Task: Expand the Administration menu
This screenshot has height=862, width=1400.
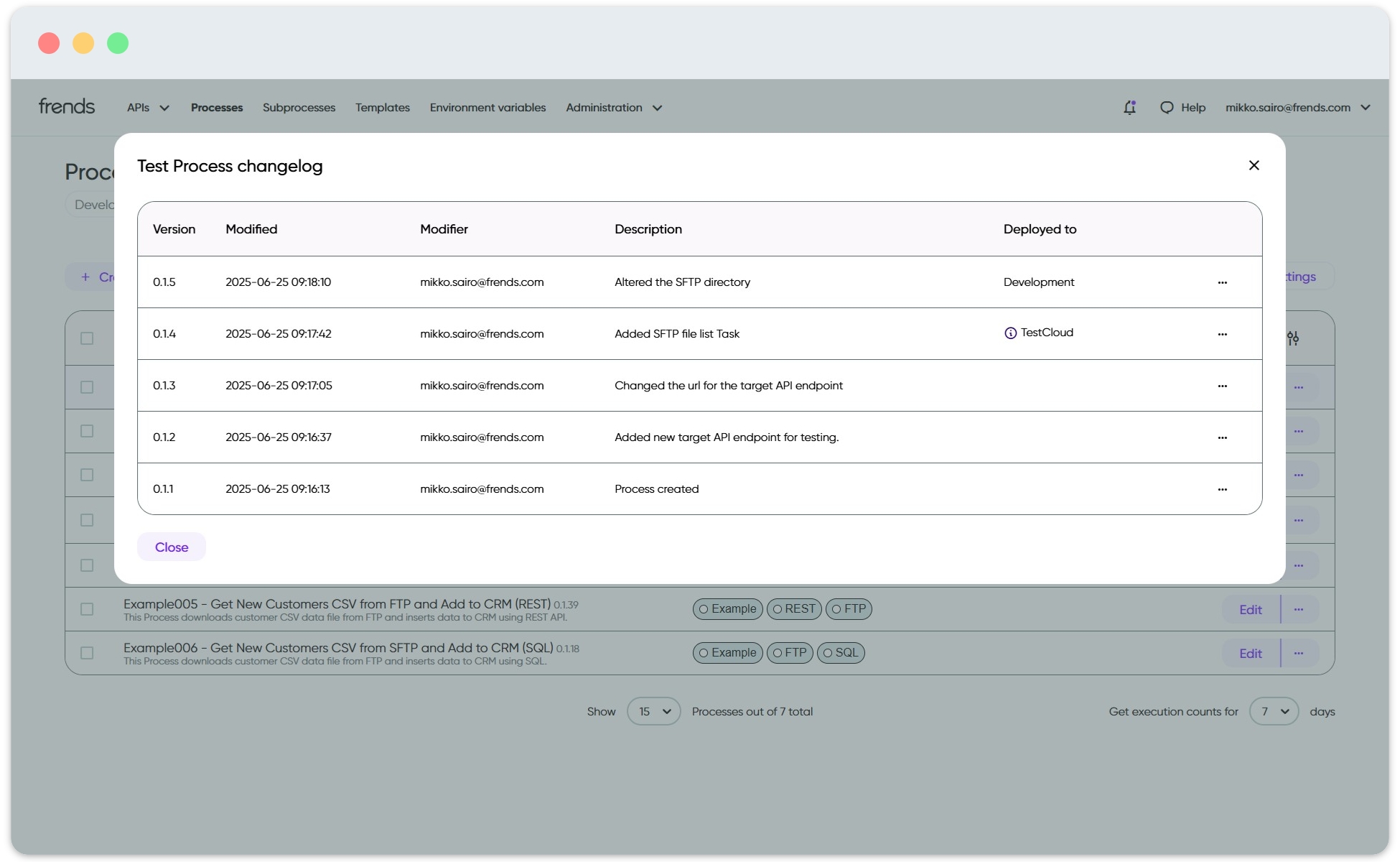Action: 614,107
